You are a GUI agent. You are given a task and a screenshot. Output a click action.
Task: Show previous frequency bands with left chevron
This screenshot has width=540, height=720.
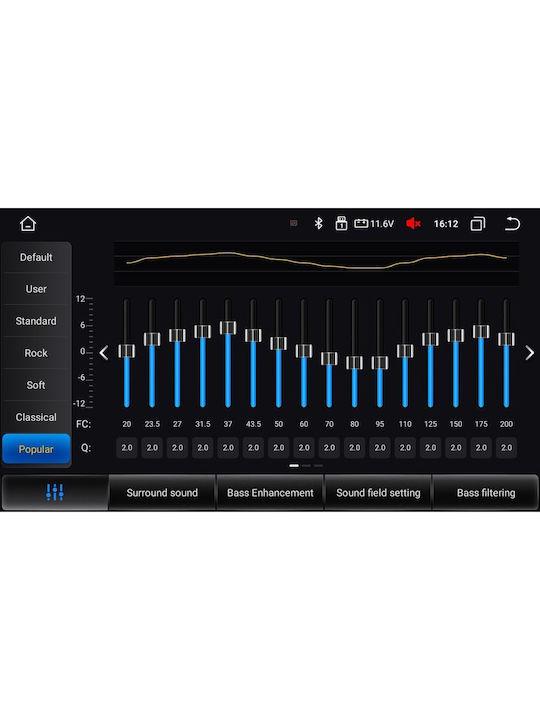click(104, 353)
